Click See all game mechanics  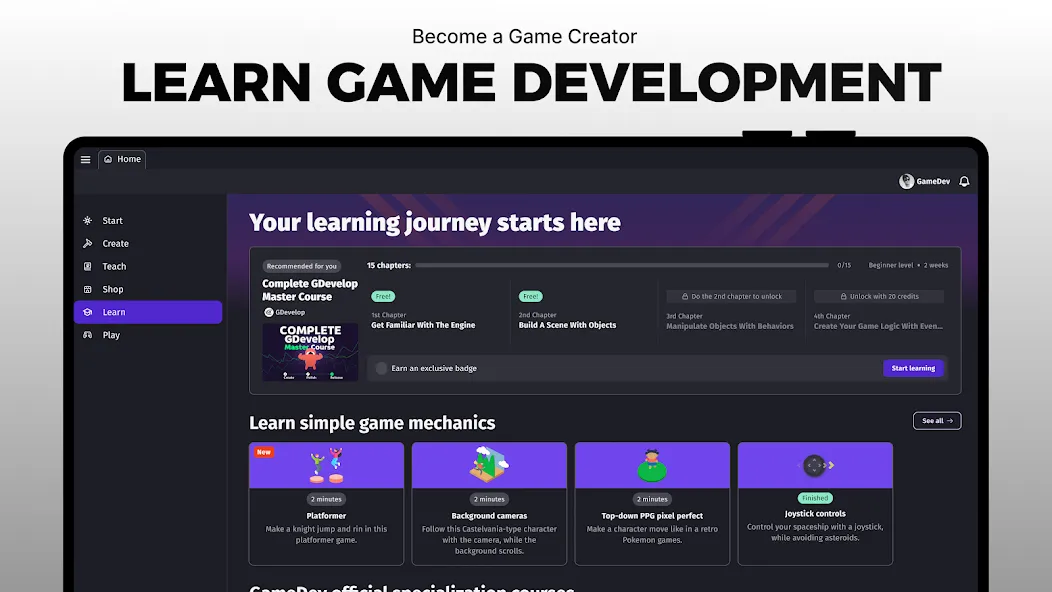(x=937, y=421)
